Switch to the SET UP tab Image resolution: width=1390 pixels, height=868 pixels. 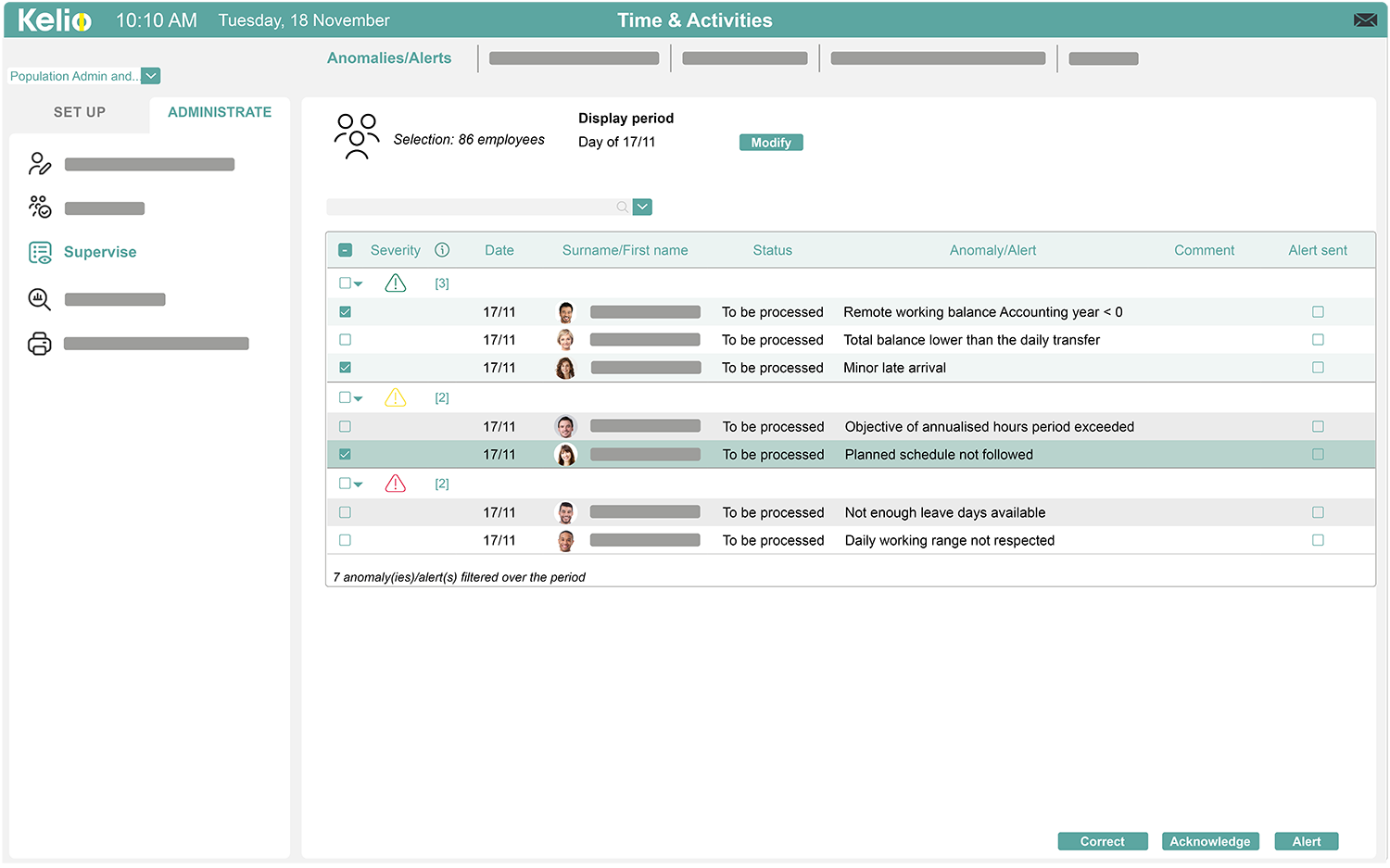[79, 112]
